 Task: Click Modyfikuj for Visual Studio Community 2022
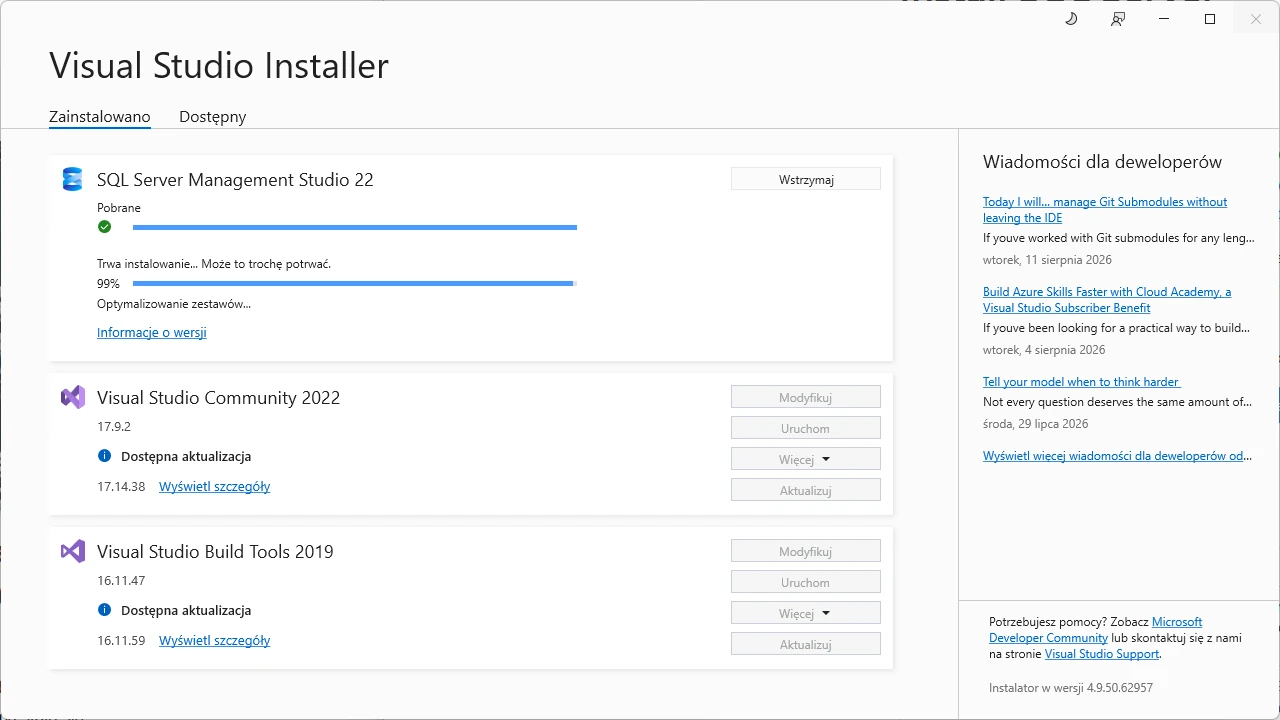pyautogui.click(x=806, y=397)
